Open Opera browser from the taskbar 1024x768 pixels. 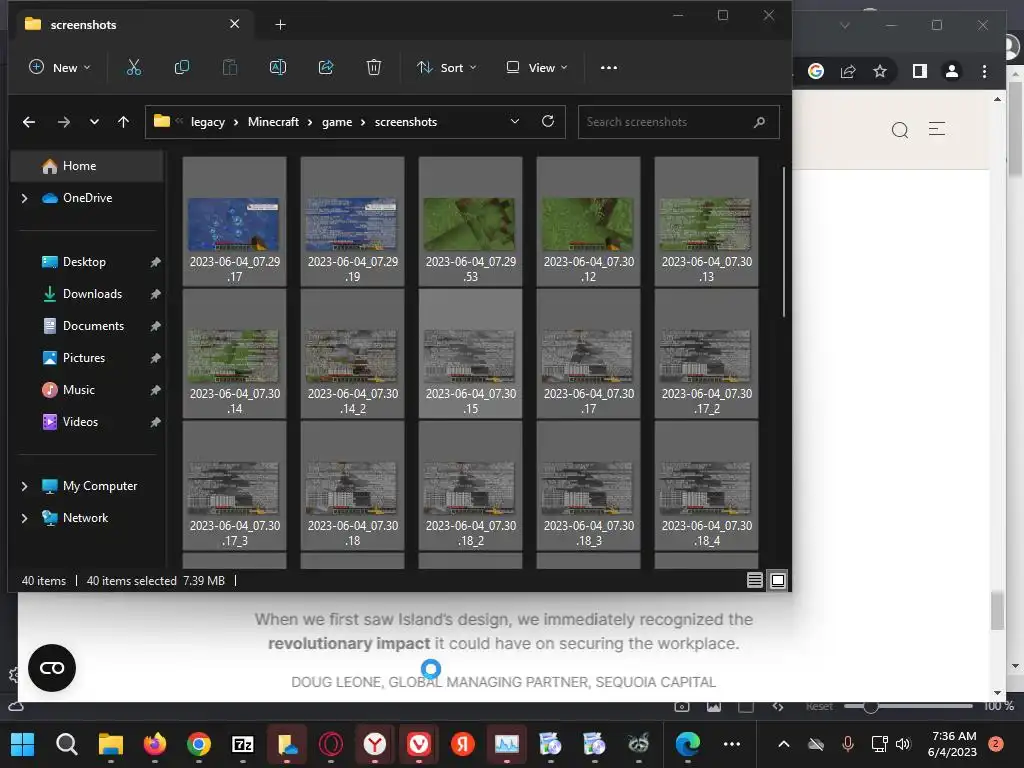[x=331, y=744]
